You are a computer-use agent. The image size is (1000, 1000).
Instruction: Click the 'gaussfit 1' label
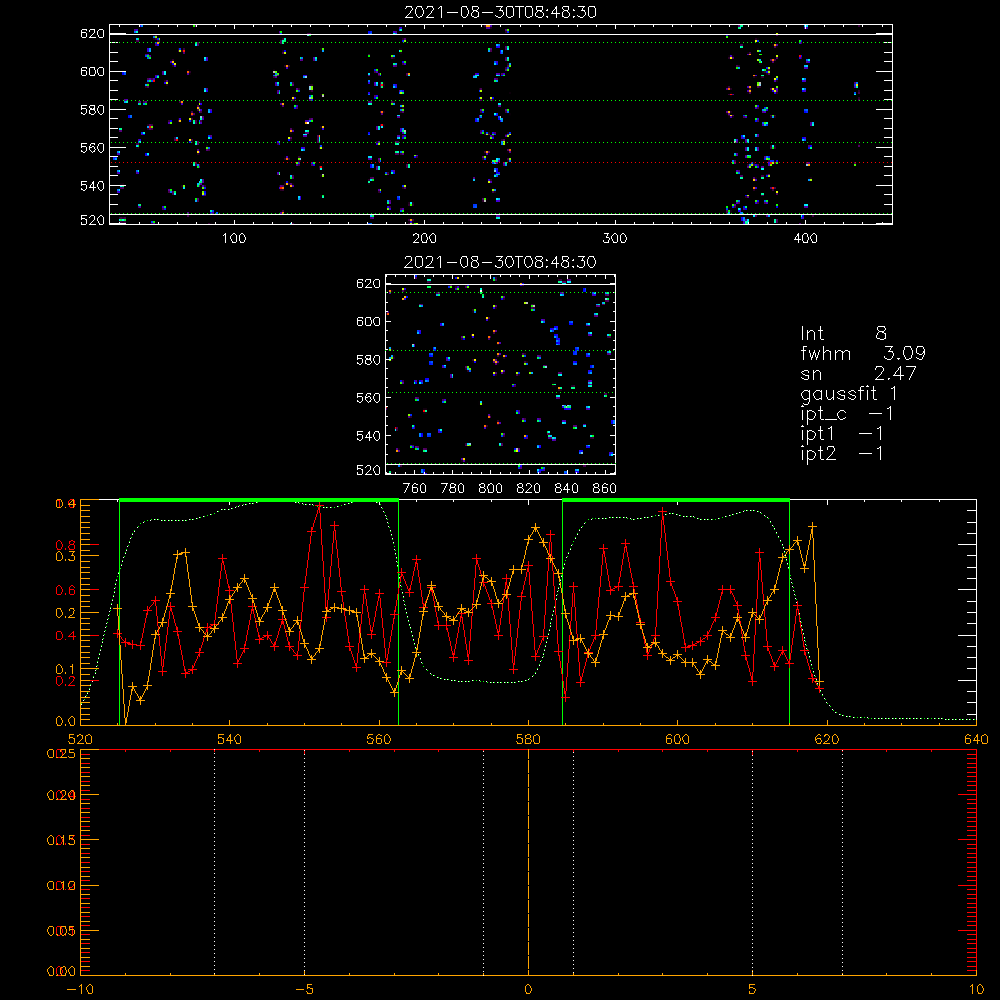[849, 393]
